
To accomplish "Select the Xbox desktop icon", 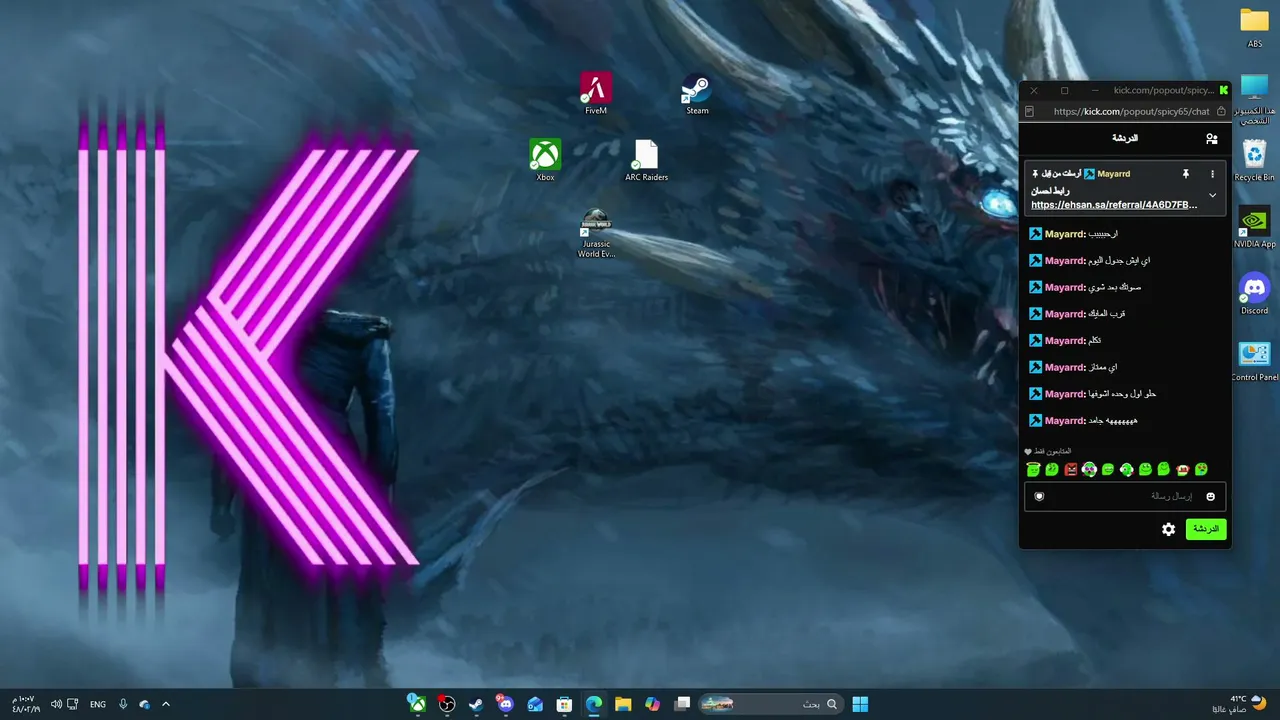I will pos(545,160).
